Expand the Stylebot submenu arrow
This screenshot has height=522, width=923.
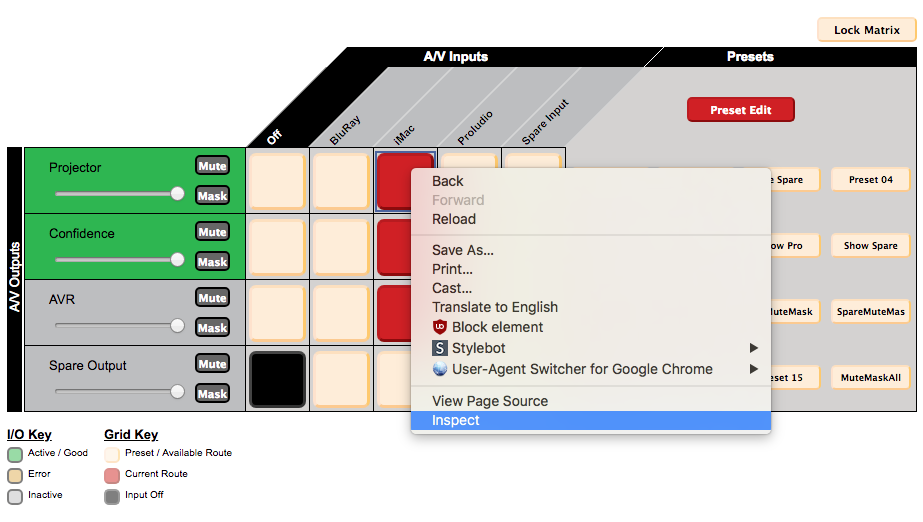[x=754, y=348]
